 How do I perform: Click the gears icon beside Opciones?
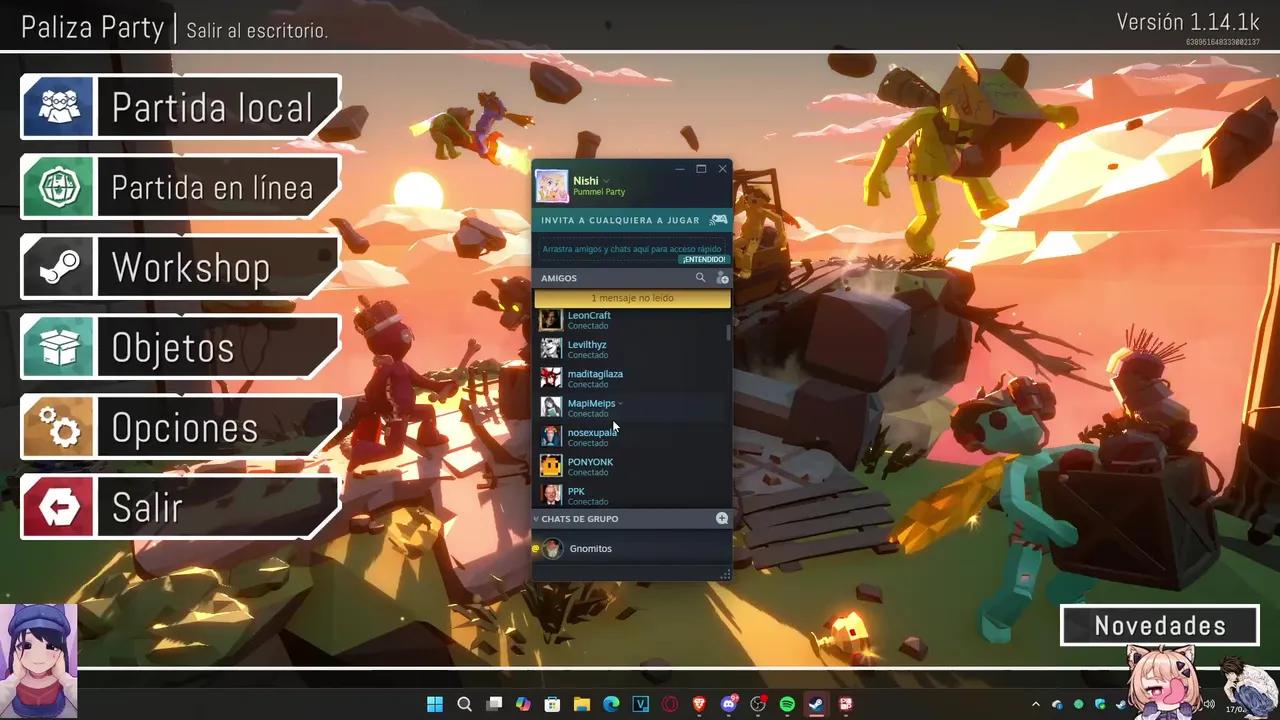pos(59,427)
